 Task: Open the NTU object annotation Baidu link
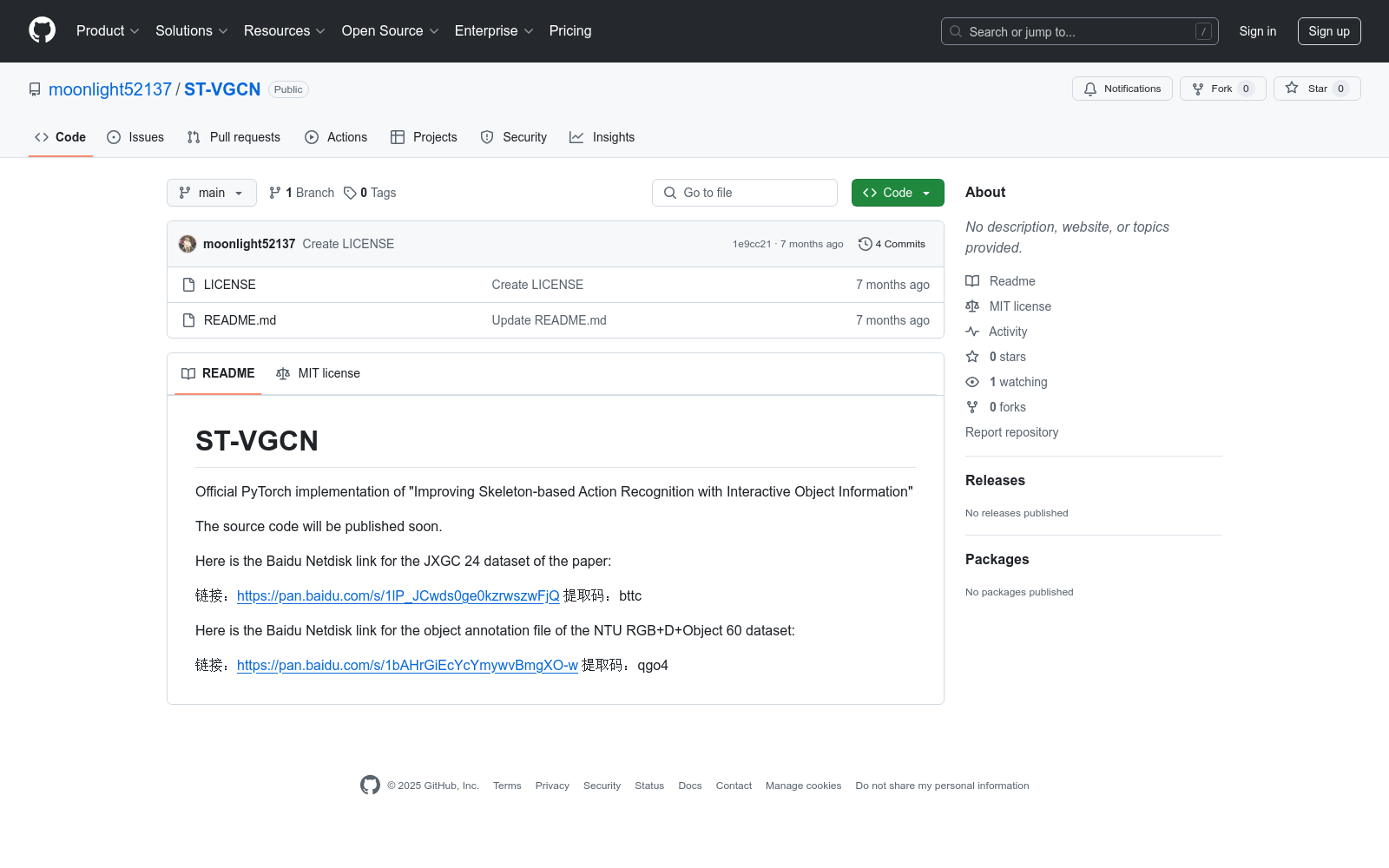[408, 665]
